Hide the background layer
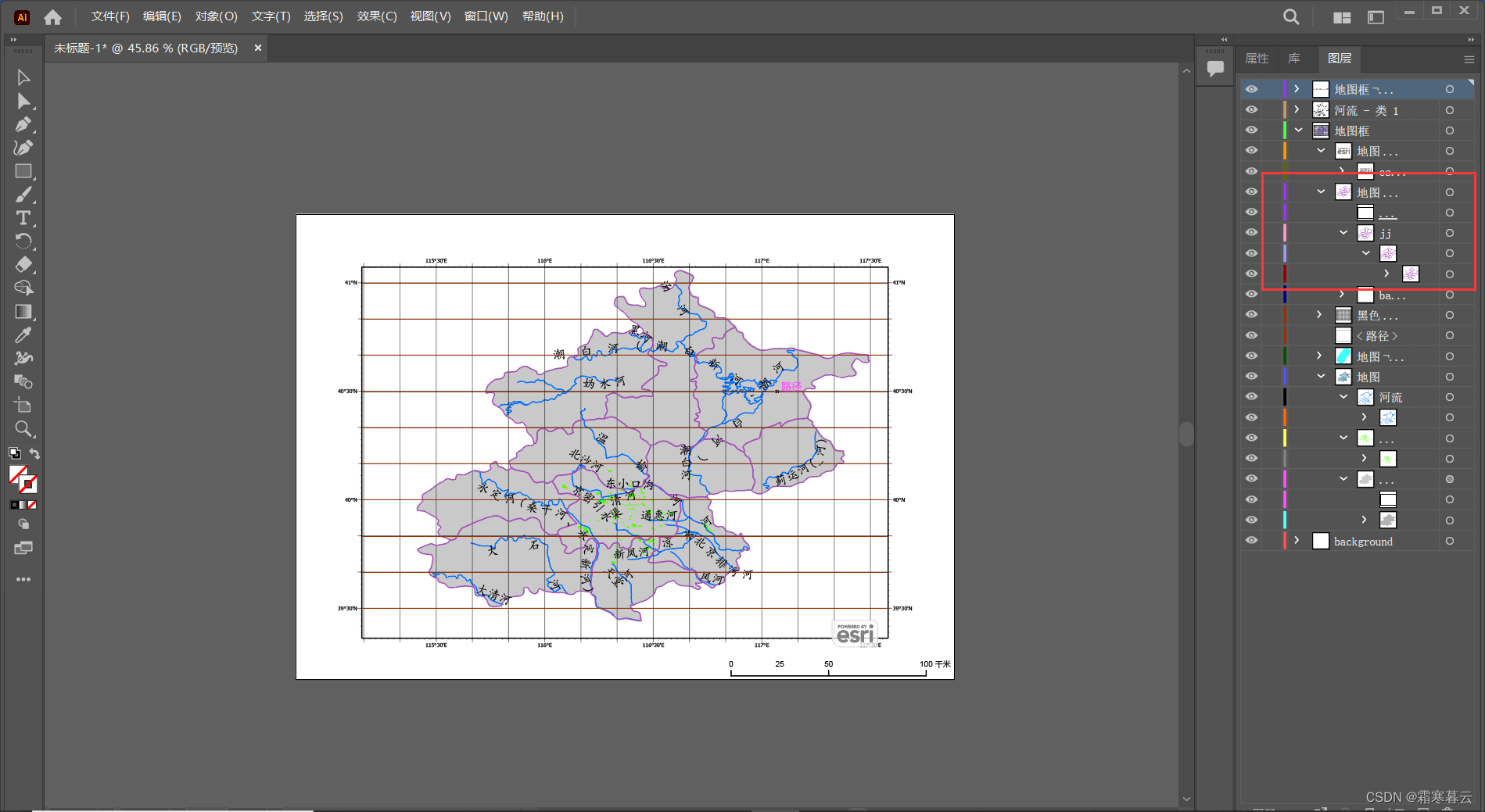 pyautogui.click(x=1251, y=541)
